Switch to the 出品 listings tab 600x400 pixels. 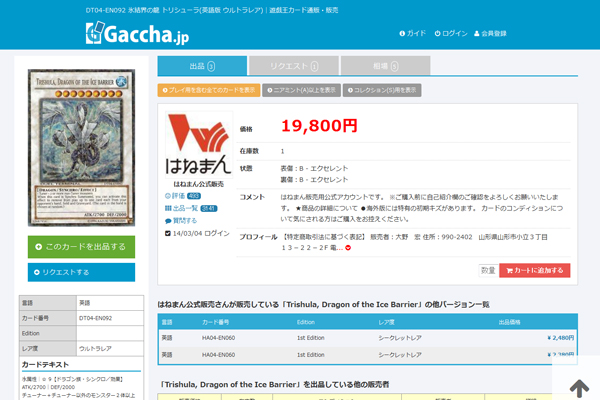(x=201, y=66)
